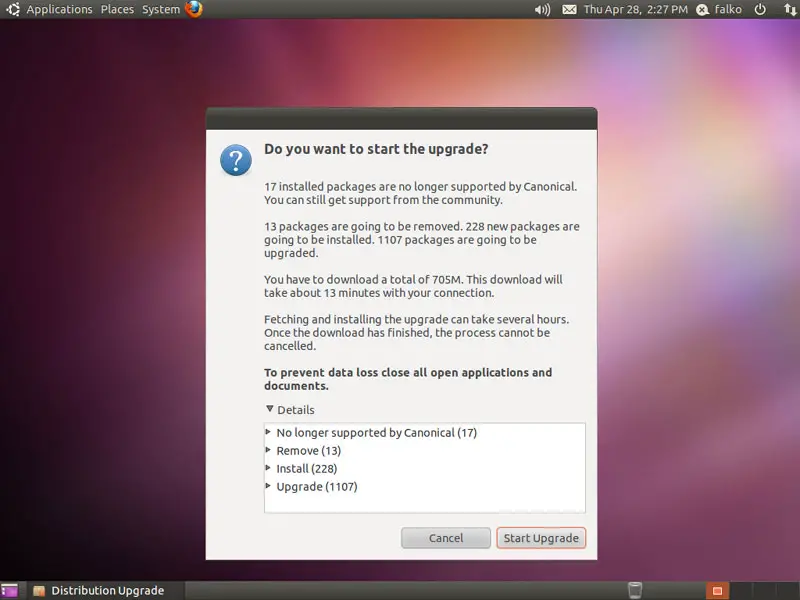
Task: Click the clock showing Thu Apr 28, 2:27 PM
Action: click(635, 9)
